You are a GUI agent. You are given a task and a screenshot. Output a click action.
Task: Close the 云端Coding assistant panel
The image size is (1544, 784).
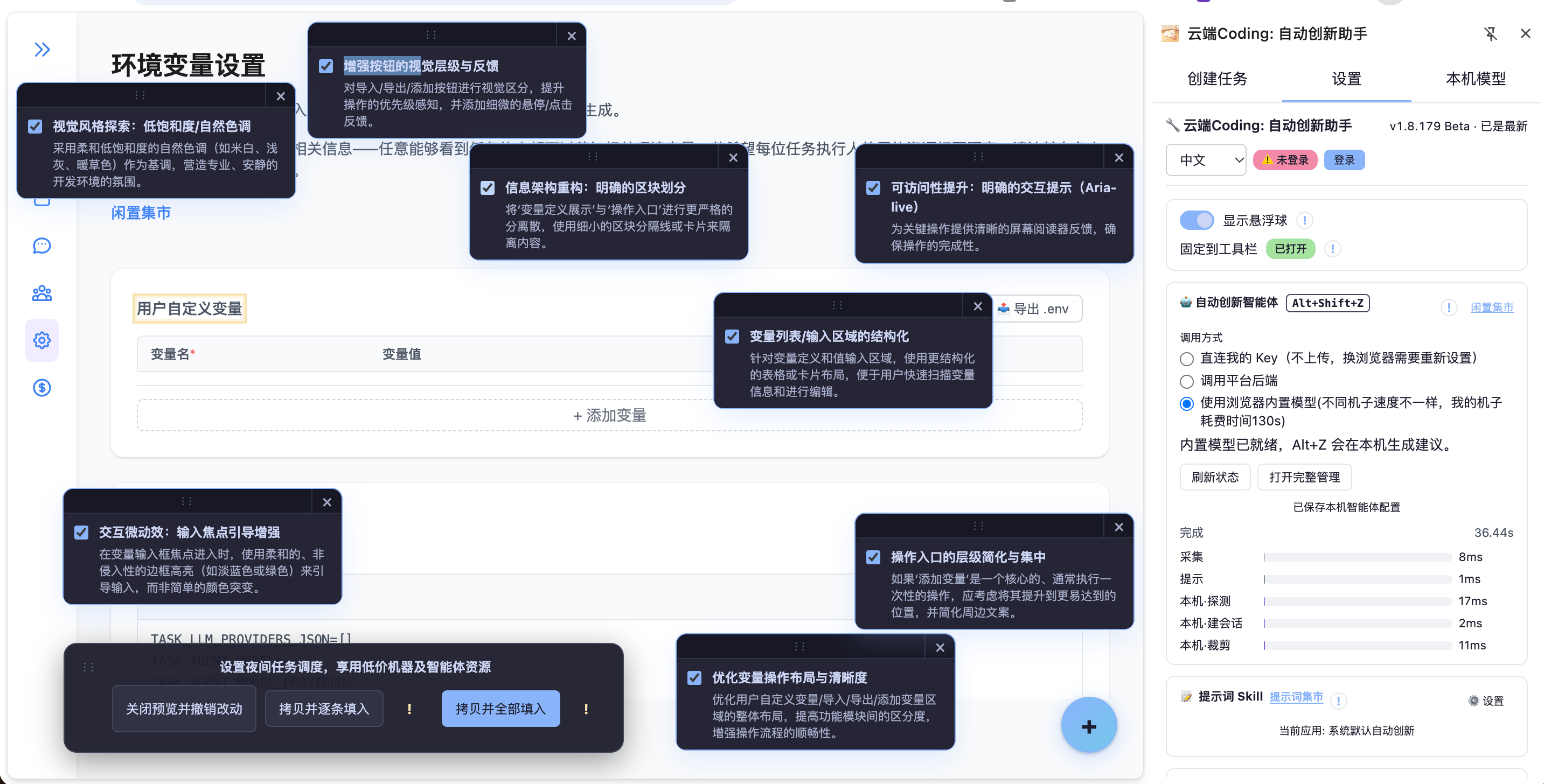1526,33
